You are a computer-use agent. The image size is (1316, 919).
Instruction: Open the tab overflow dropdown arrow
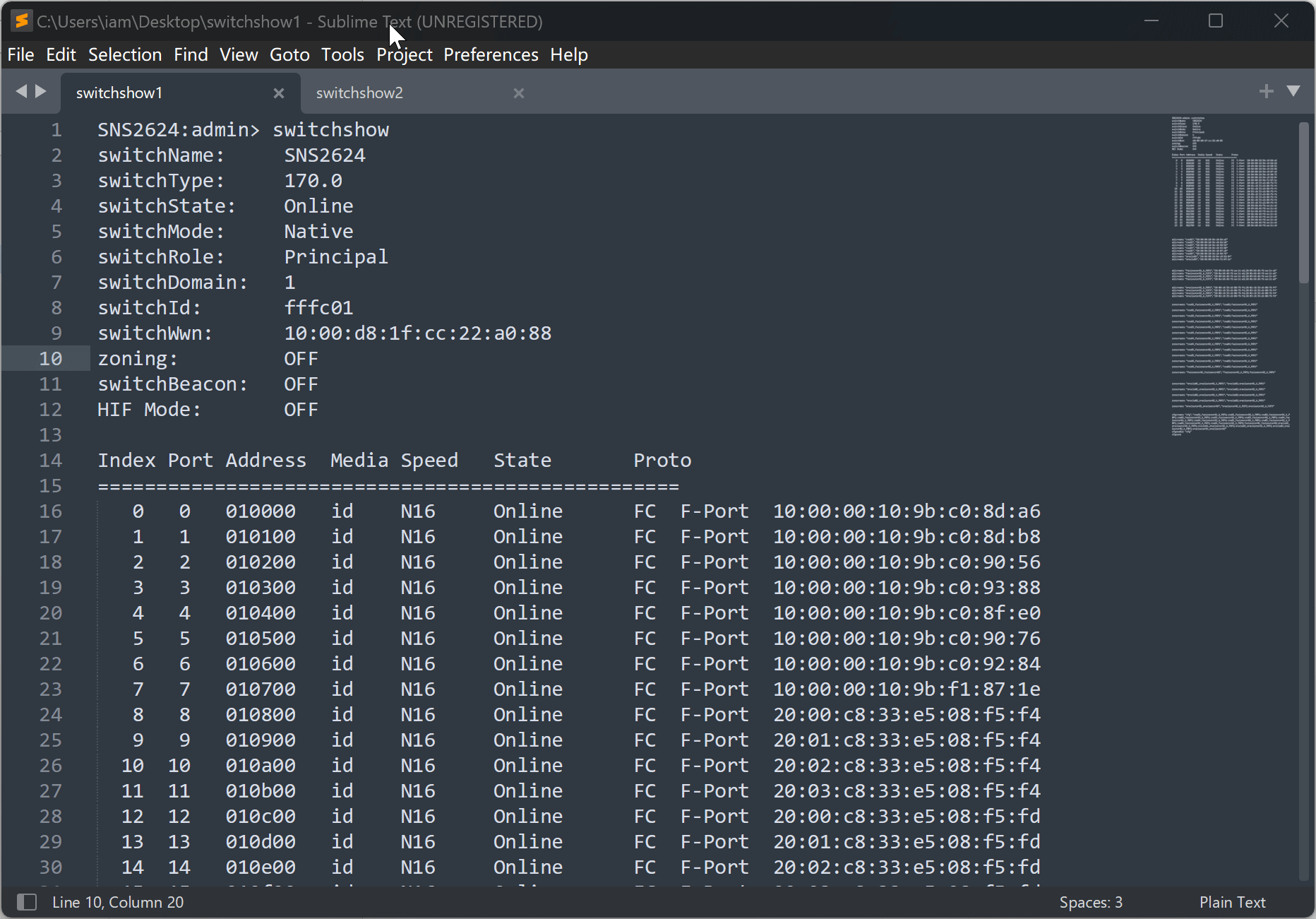tap(1294, 91)
